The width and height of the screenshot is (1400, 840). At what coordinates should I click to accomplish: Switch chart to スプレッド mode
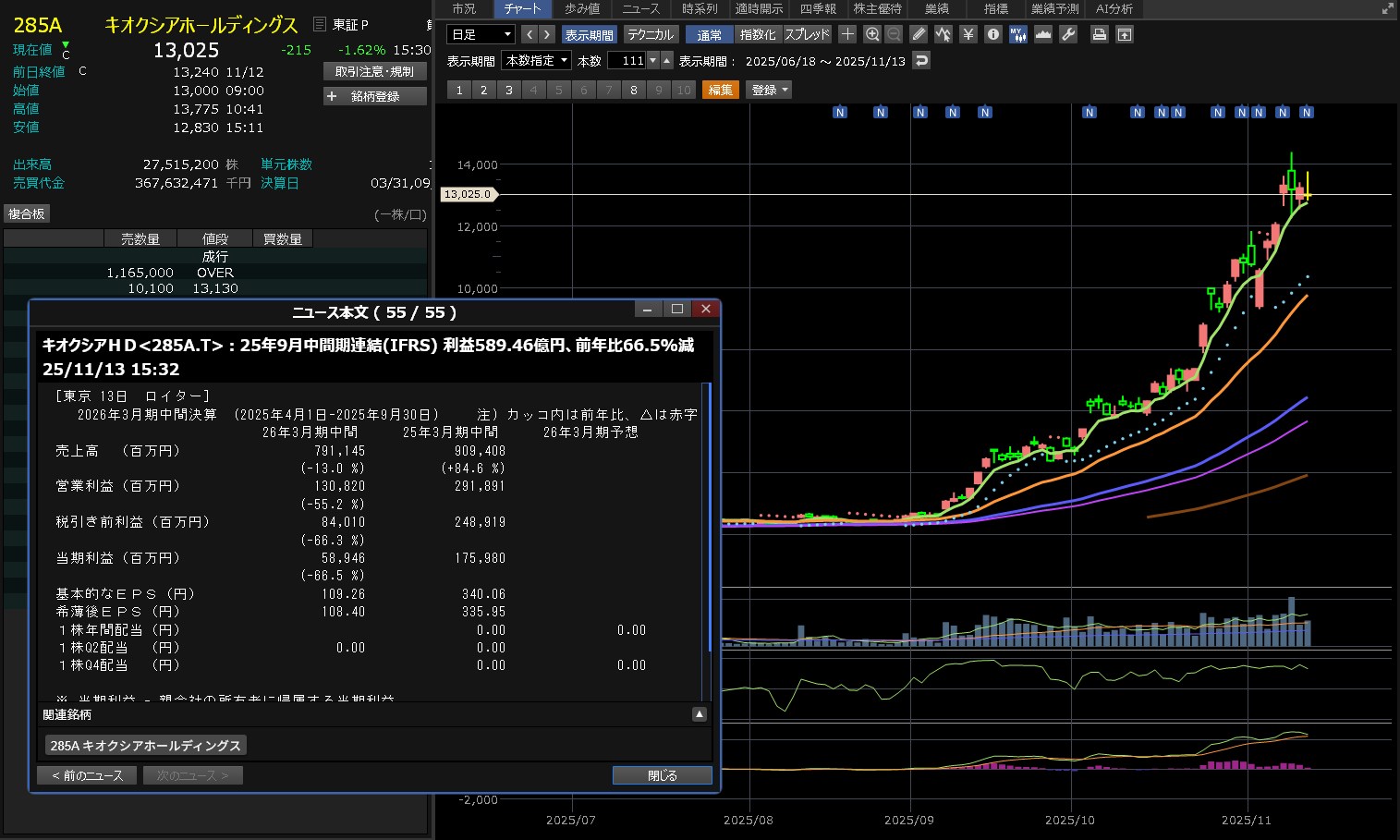point(807,34)
